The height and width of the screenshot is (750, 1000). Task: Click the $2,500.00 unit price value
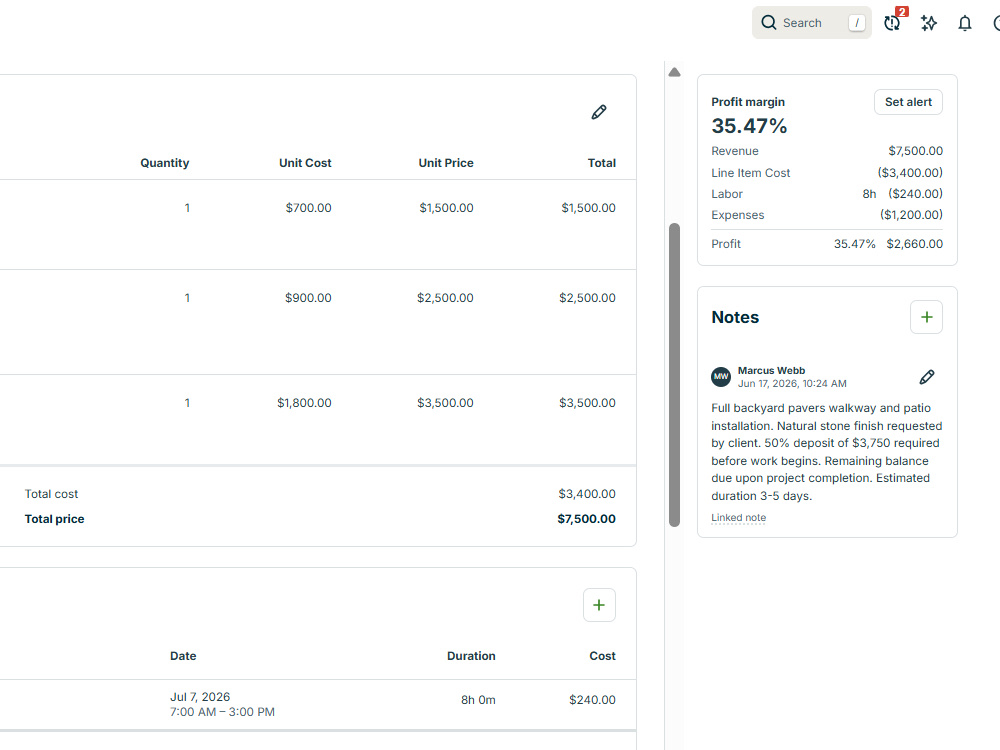445,298
